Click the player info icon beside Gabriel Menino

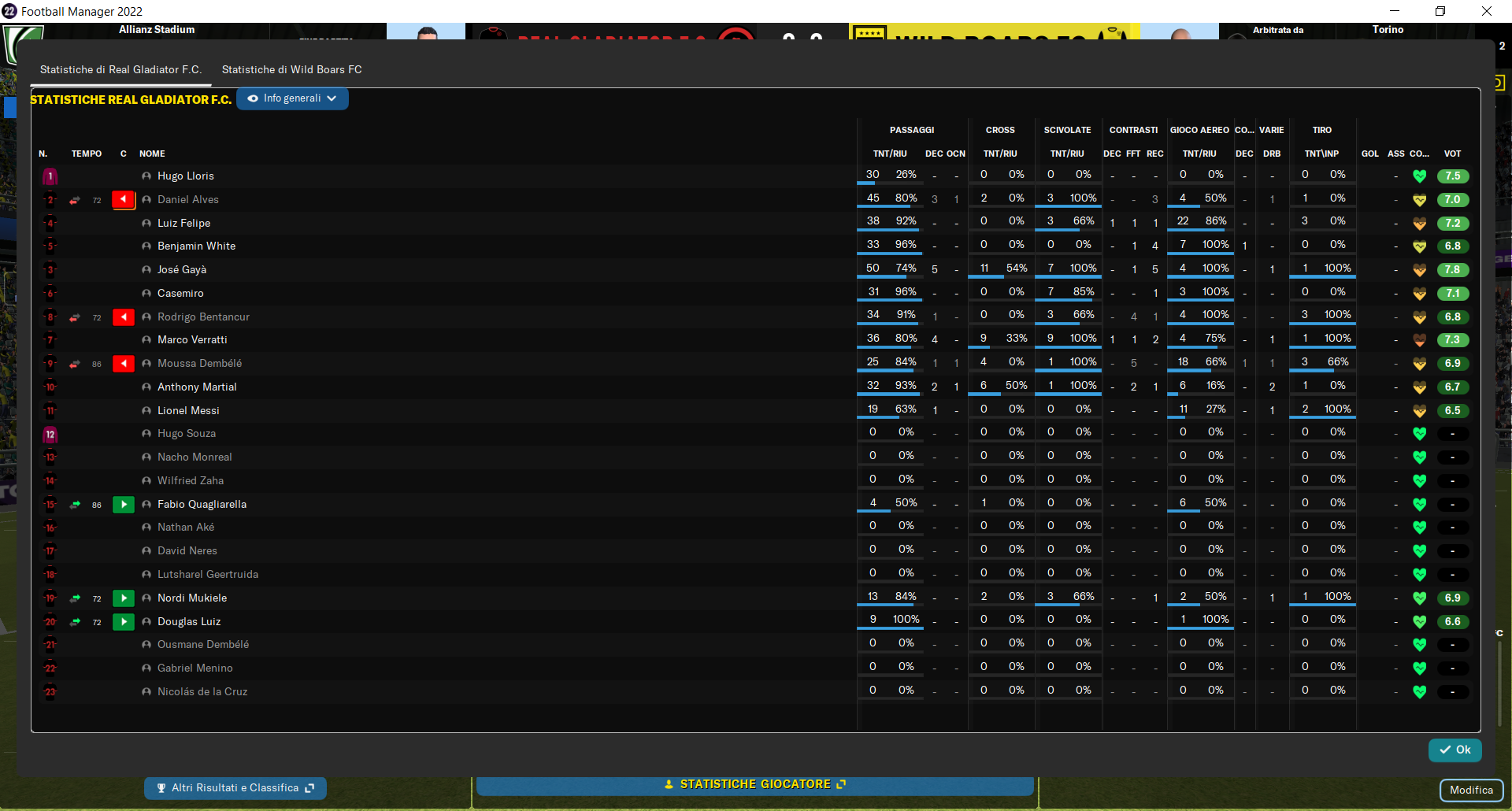pos(146,668)
